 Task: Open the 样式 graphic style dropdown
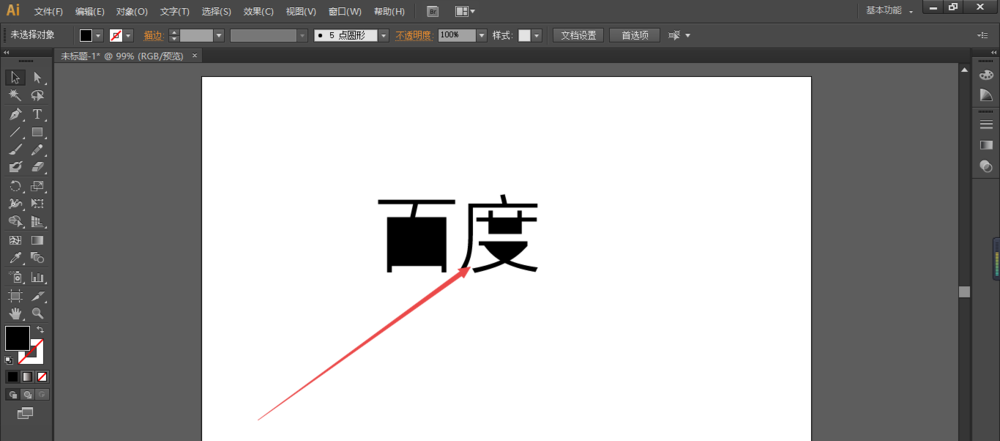coord(537,36)
